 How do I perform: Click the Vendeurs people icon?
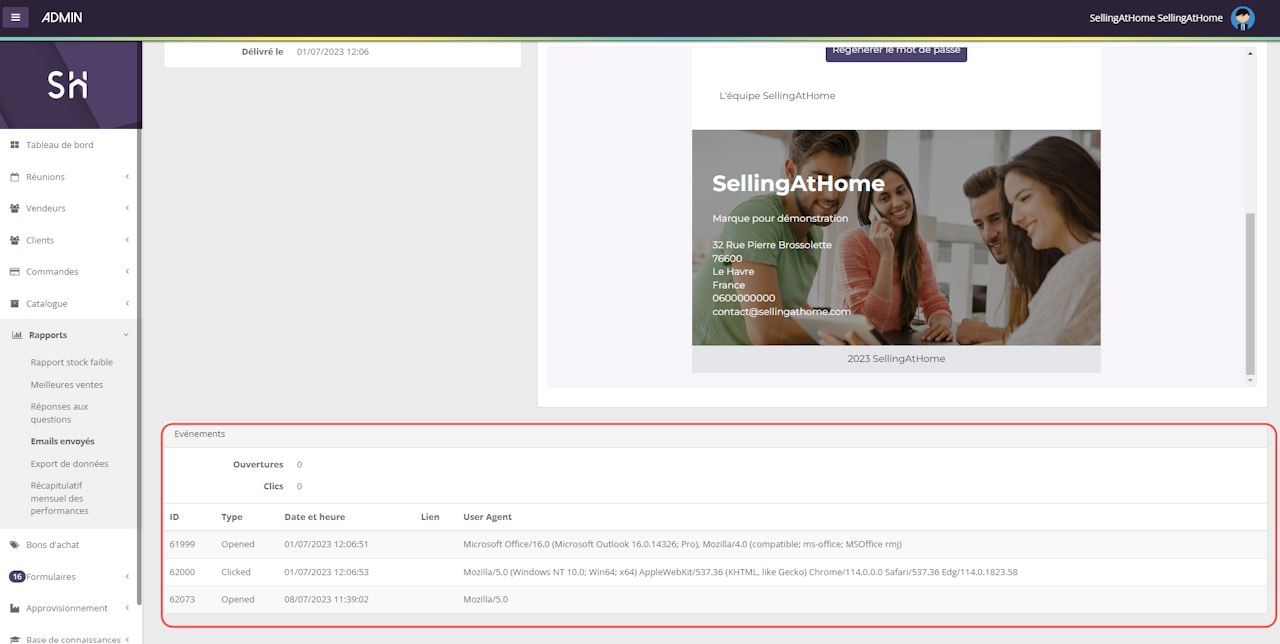[15, 209]
